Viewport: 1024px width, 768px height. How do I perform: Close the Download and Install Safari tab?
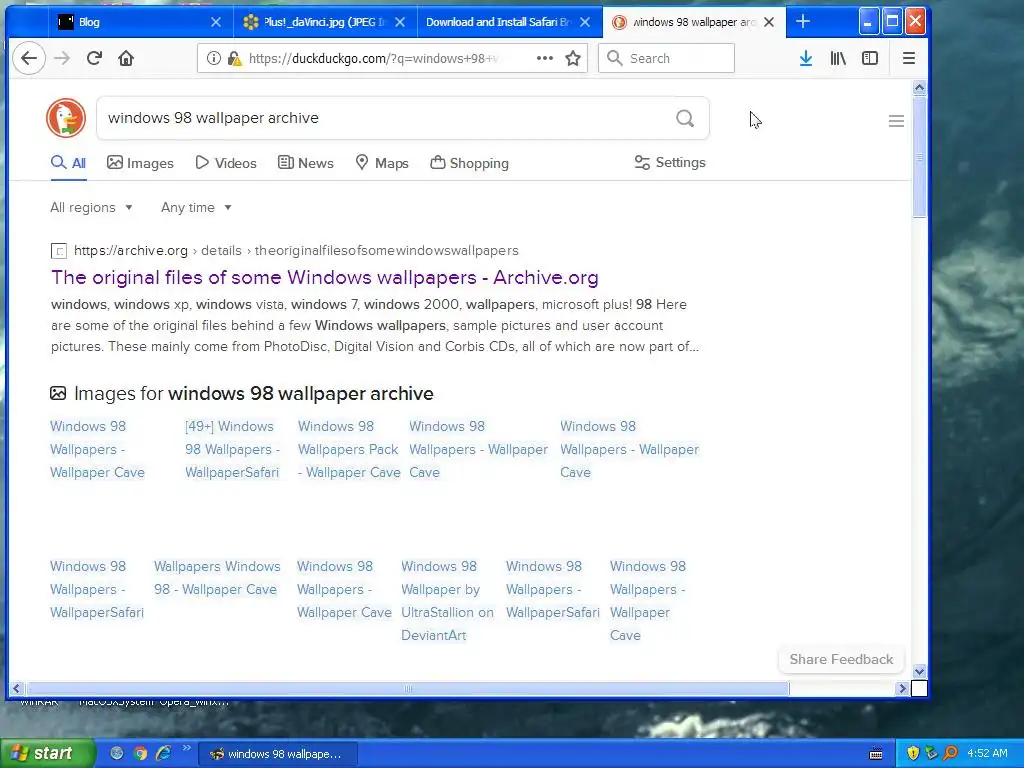(x=585, y=22)
